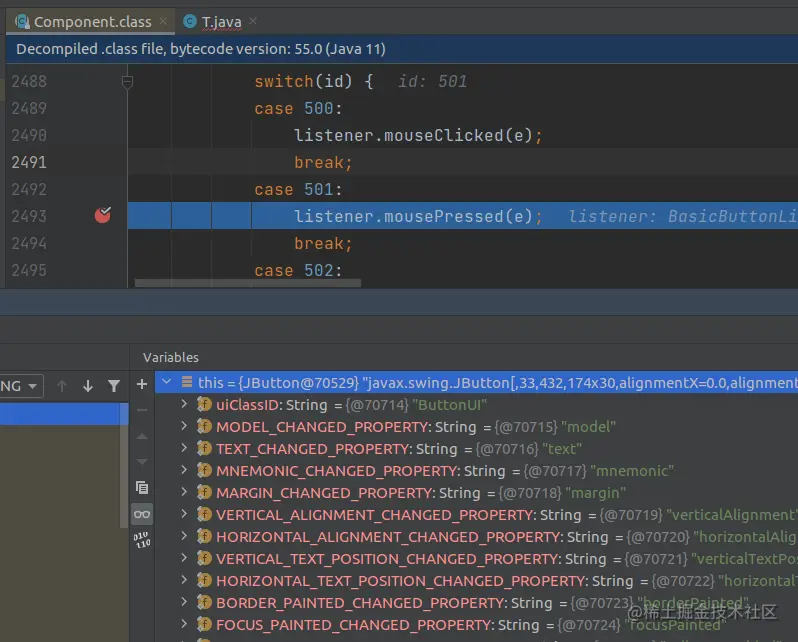Expand MARGIN_CHANGED_PROPERTY field
798x642 pixels.
(184, 492)
